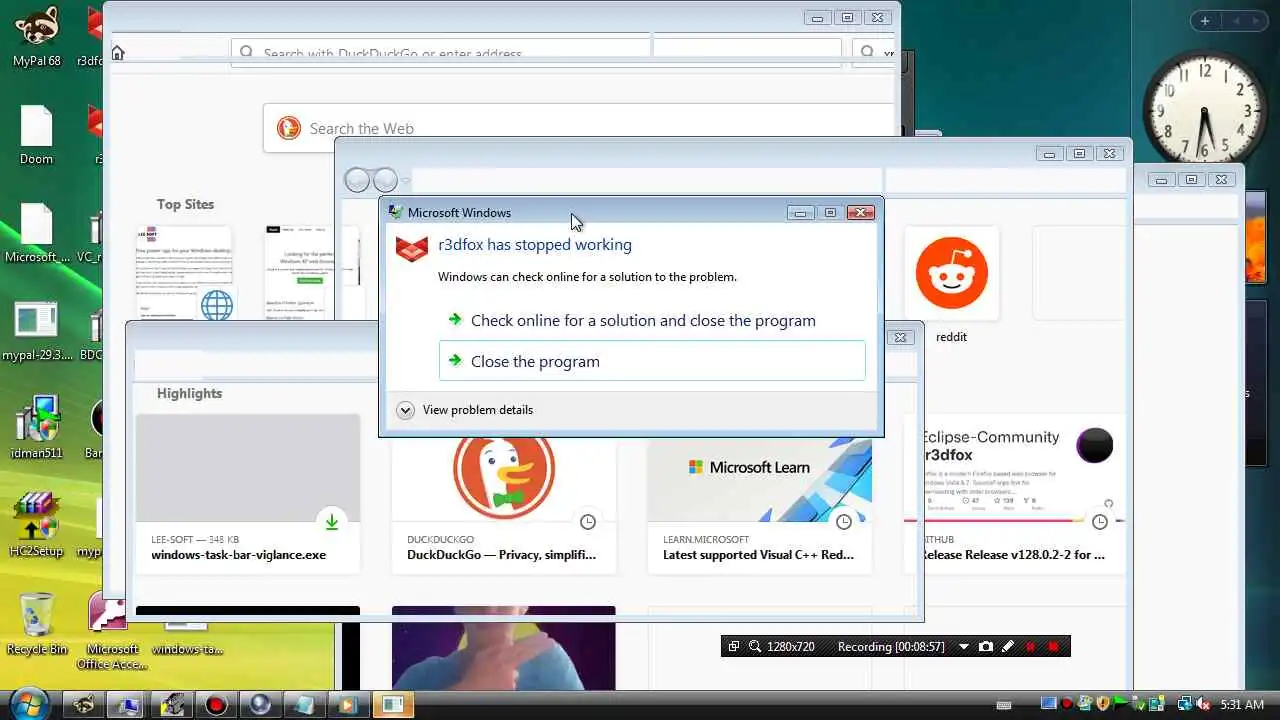This screenshot has width=1280, height=720.
Task: Click 'Release Release v128.0.2-2 for ...' title
Action: [x=1014, y=555]
